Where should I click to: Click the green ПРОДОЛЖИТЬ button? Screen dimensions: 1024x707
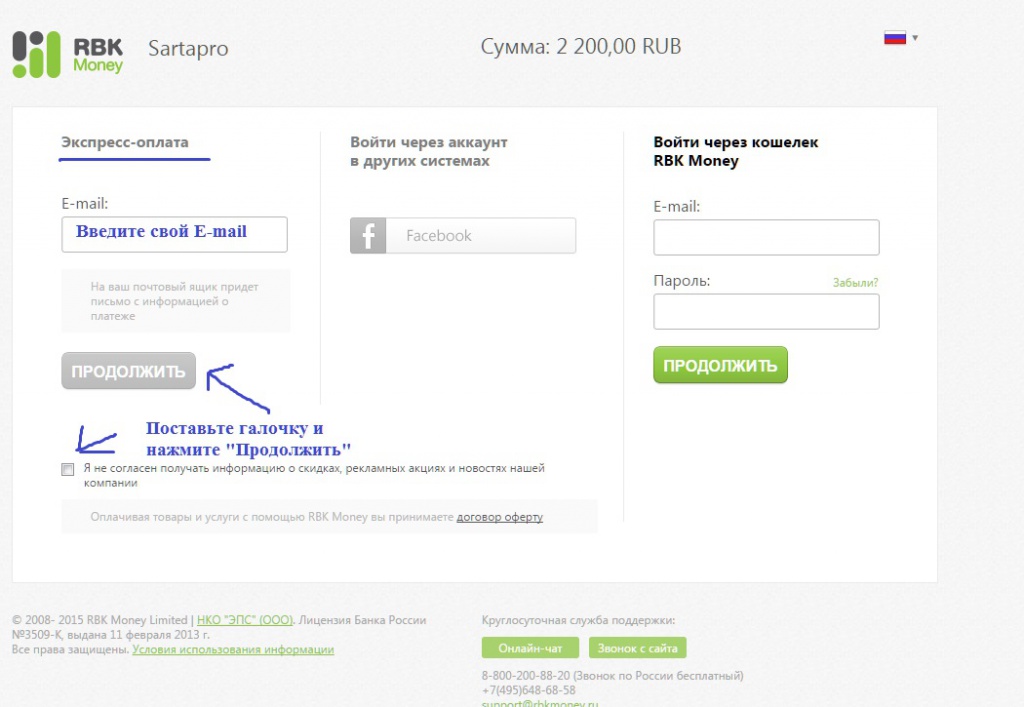click(720, 365)
